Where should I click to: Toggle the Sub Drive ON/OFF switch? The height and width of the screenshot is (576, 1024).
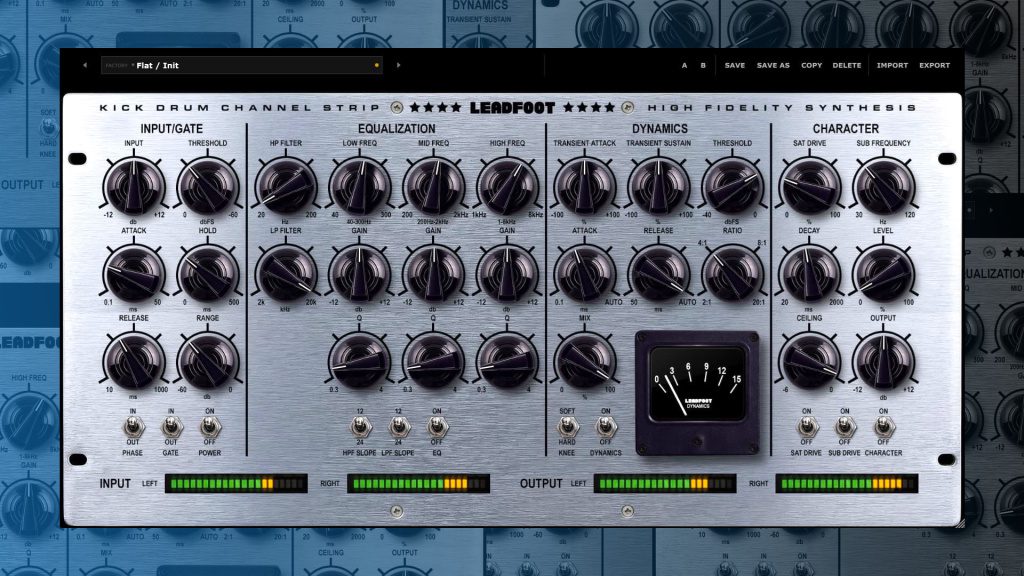click(x=845, y=427)
